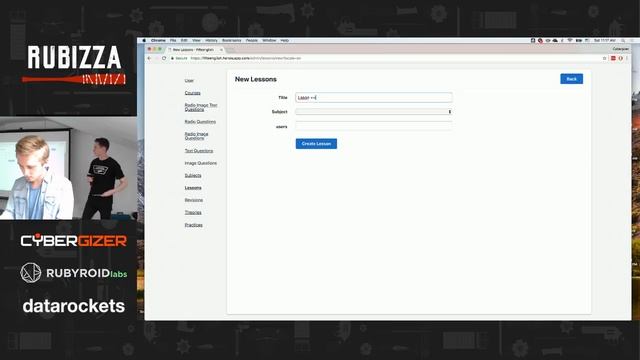Click the Create Lesson button
The width and height of the screenshot is (640, 360).
(316, 144)
